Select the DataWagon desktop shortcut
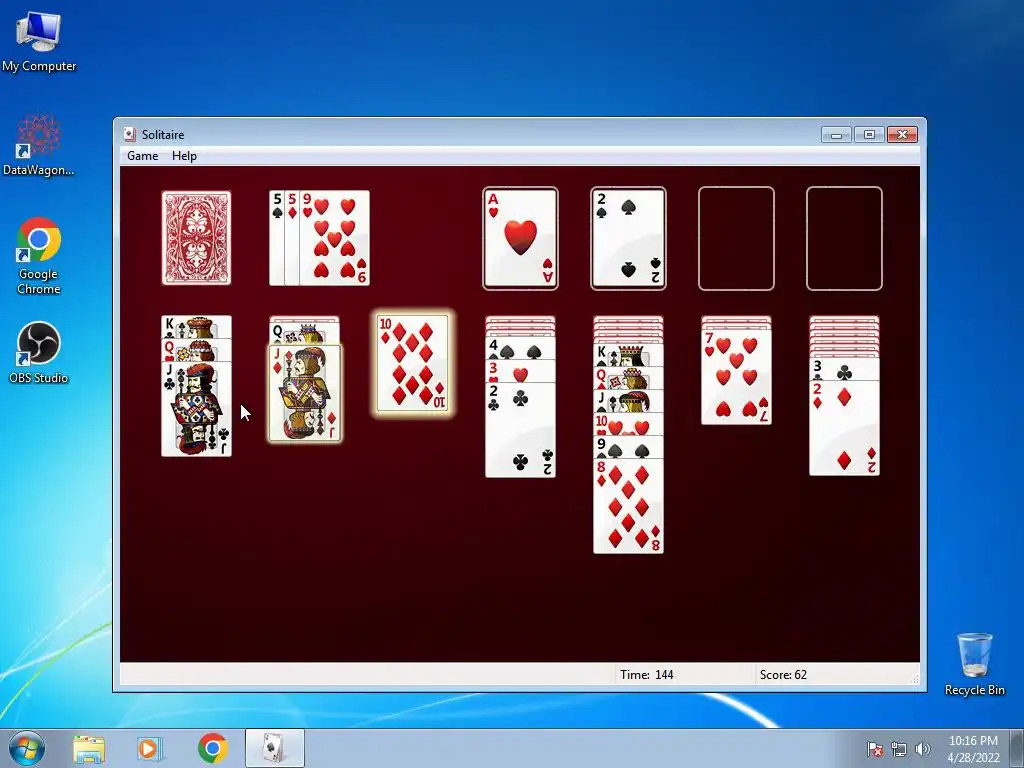 coord(39,146)
